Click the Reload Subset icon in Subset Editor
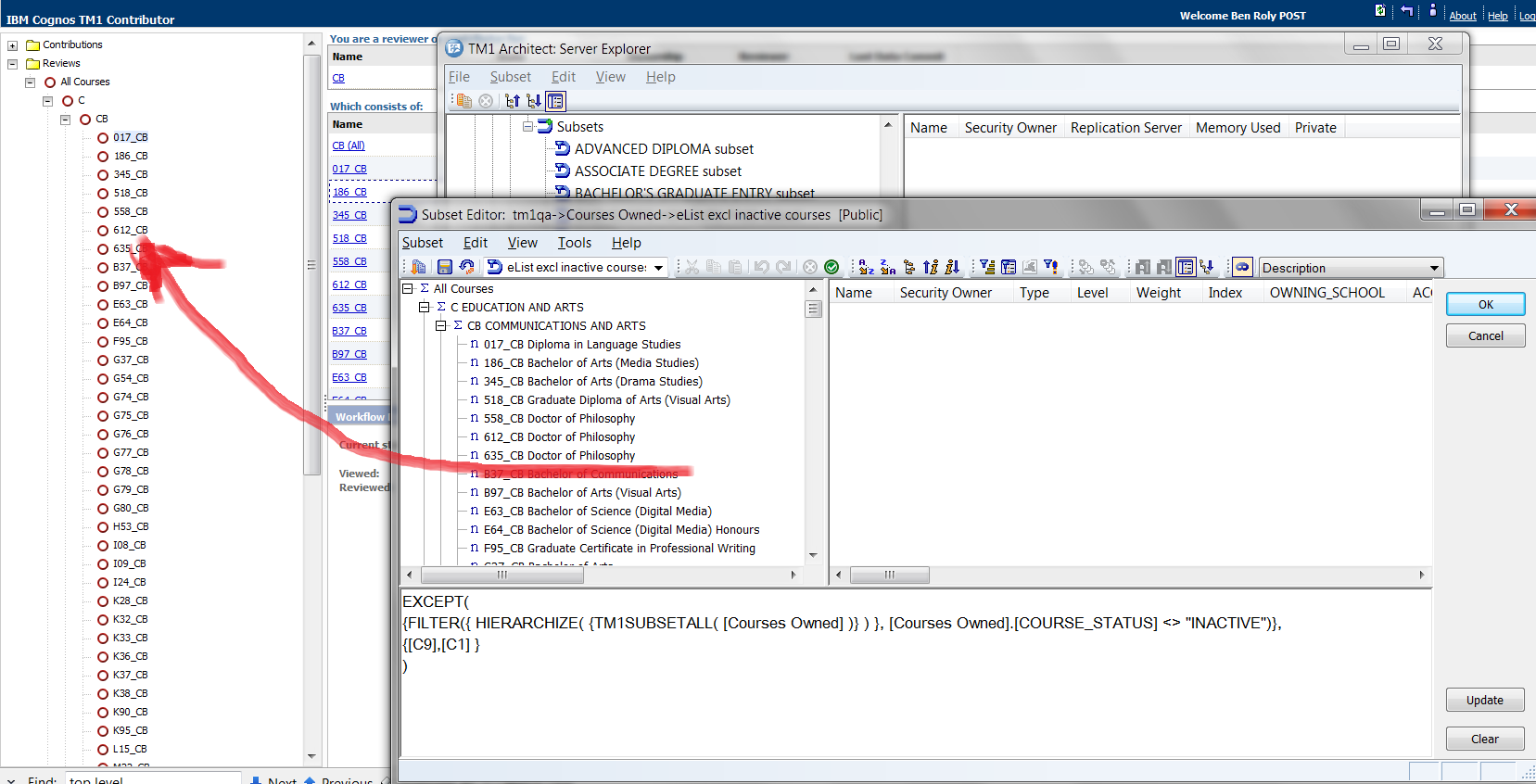This screenshot has width=1536, height=784. [466, 267]
